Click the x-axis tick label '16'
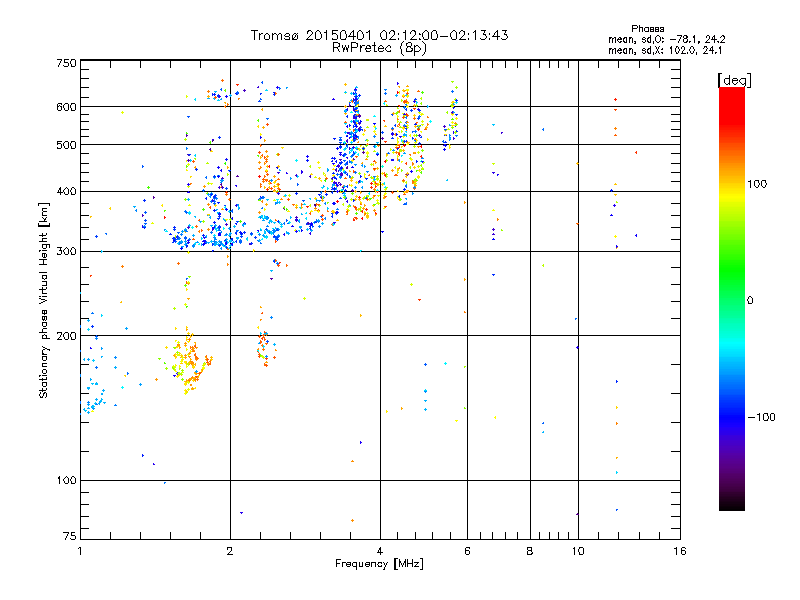This screenshot has width=800, height=600. 680,551
